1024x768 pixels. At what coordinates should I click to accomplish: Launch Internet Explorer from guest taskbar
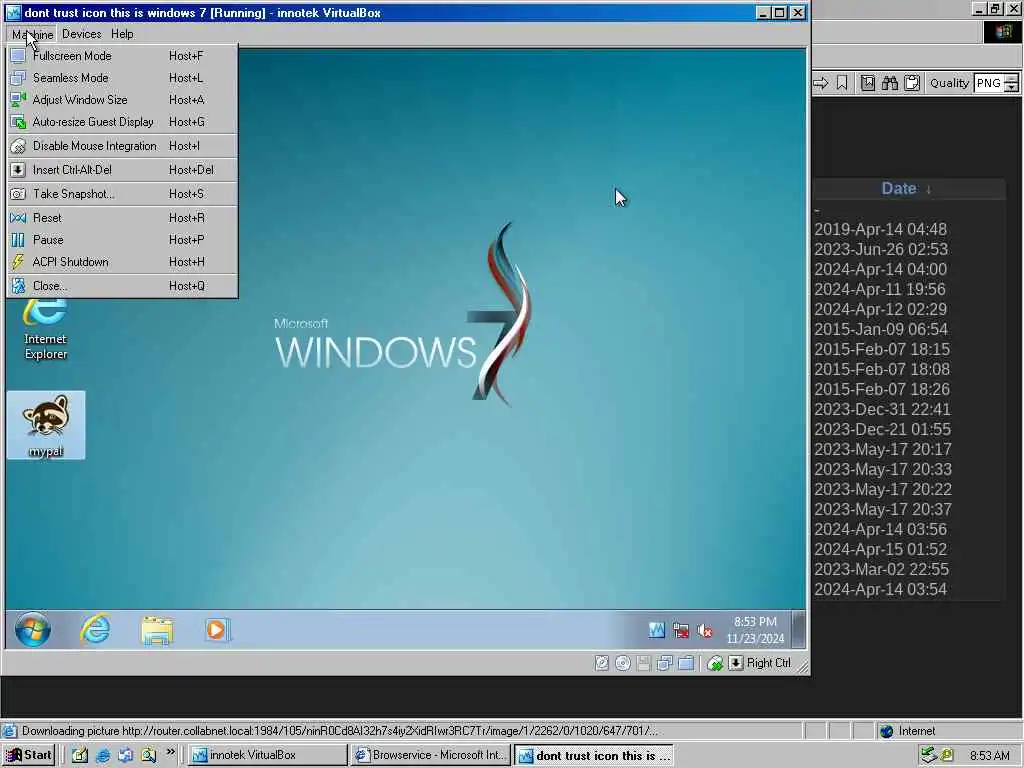pyautogui.click(x=95, y=630)
